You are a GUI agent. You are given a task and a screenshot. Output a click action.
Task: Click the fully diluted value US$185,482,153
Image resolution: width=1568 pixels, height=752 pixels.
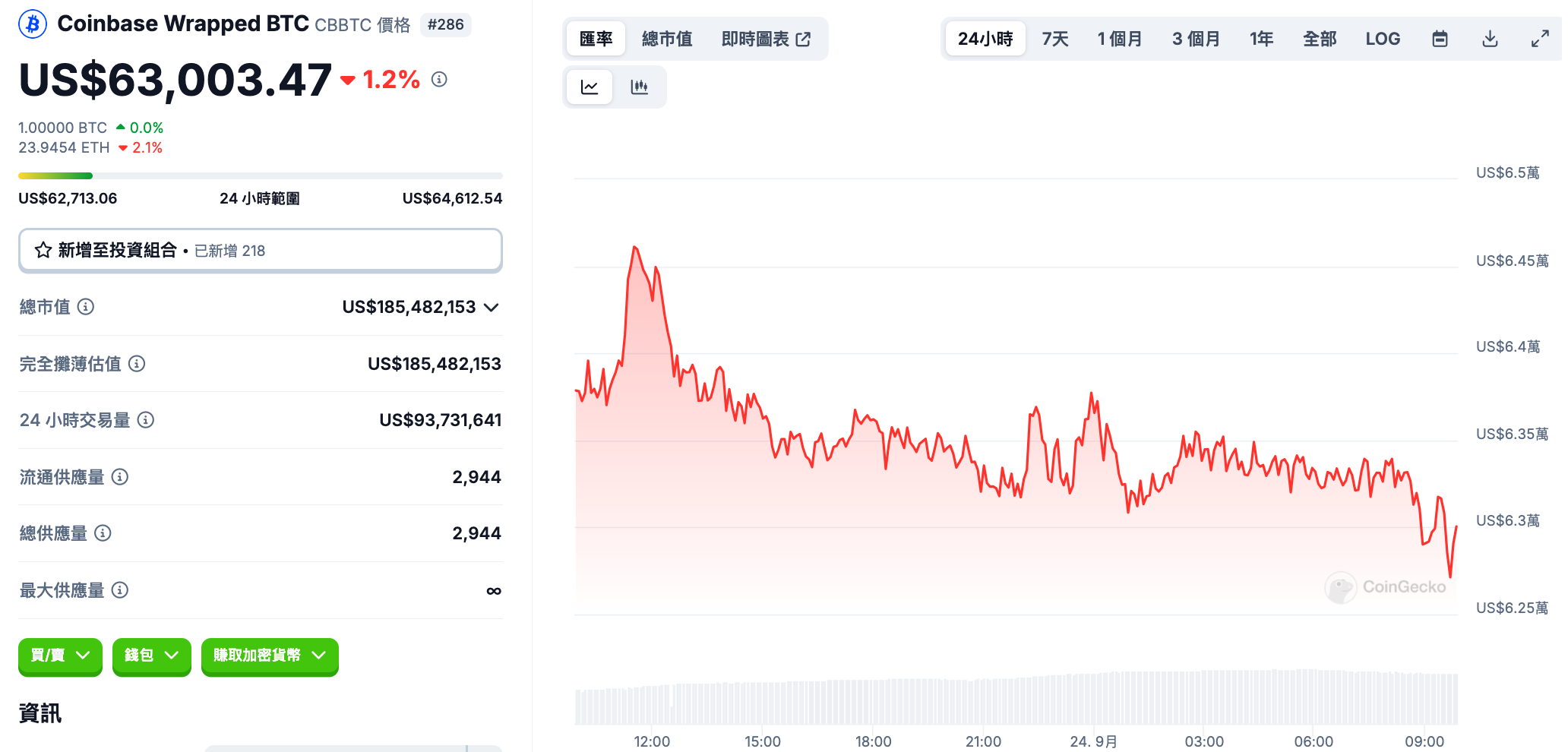click(x=435, y=364)
